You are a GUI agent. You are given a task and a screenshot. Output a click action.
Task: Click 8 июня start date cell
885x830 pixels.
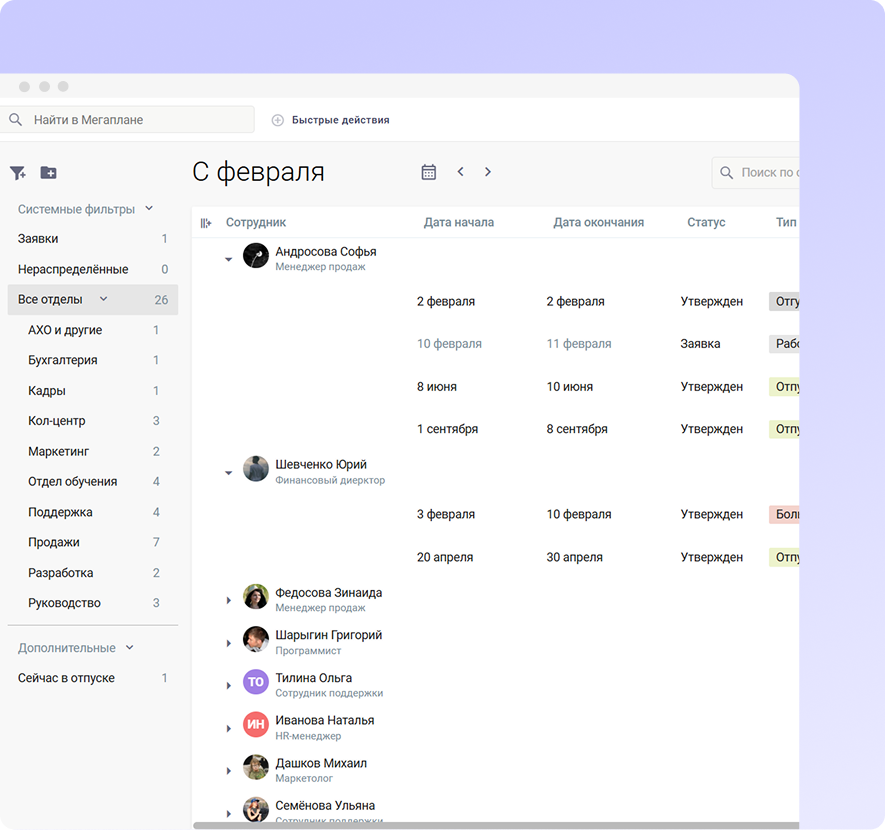coord(437,387)
